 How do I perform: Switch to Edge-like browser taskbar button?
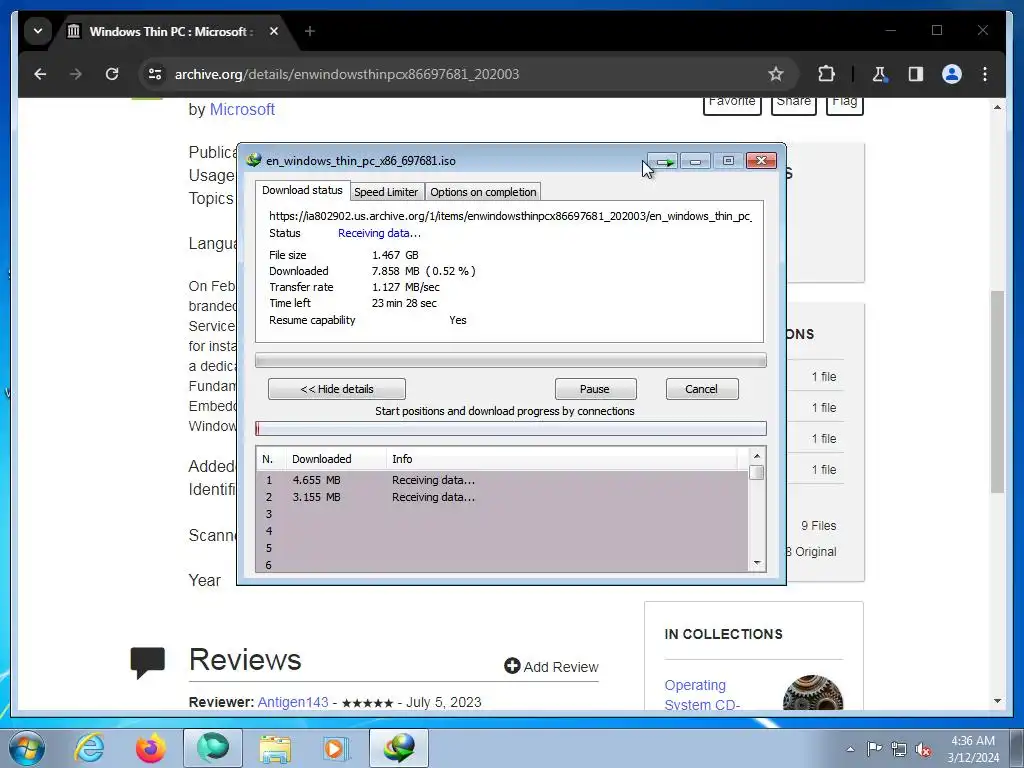click(213, 748)
